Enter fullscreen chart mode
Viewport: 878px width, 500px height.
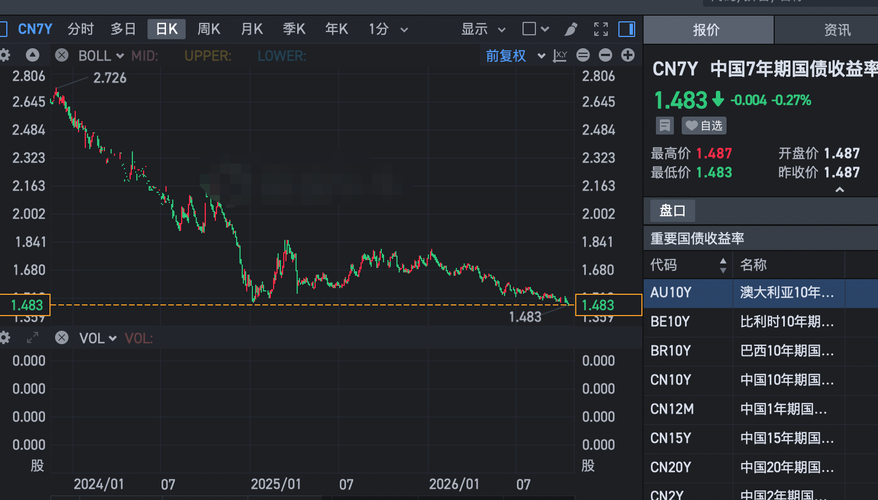tap(601, 29)
